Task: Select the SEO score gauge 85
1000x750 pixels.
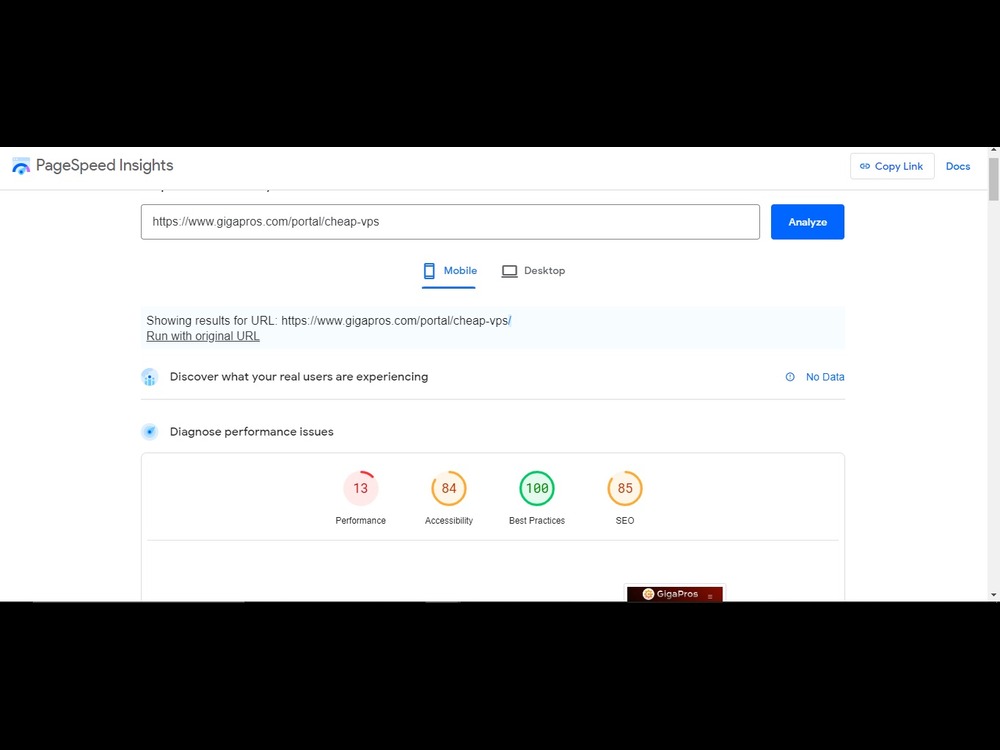Action: coord(625,489)
